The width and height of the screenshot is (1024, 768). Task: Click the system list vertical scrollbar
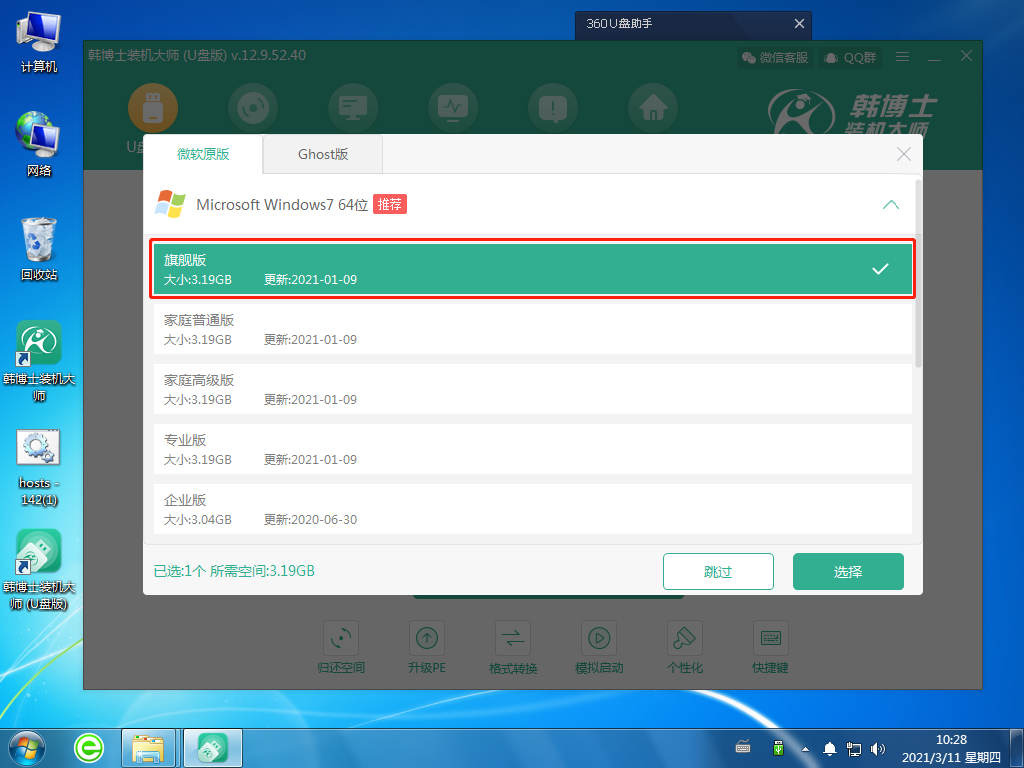(x=918, y=300)
